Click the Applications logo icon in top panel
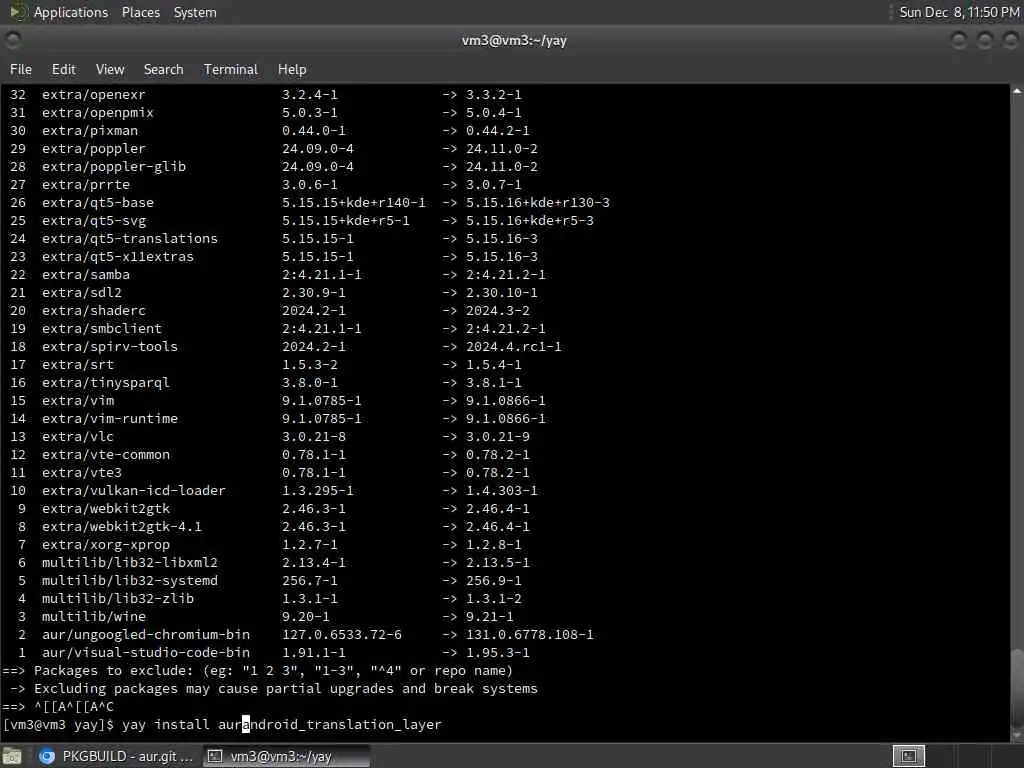Image resolution: width=1024 pixels, height=768 pixels. tap(18, 12)
